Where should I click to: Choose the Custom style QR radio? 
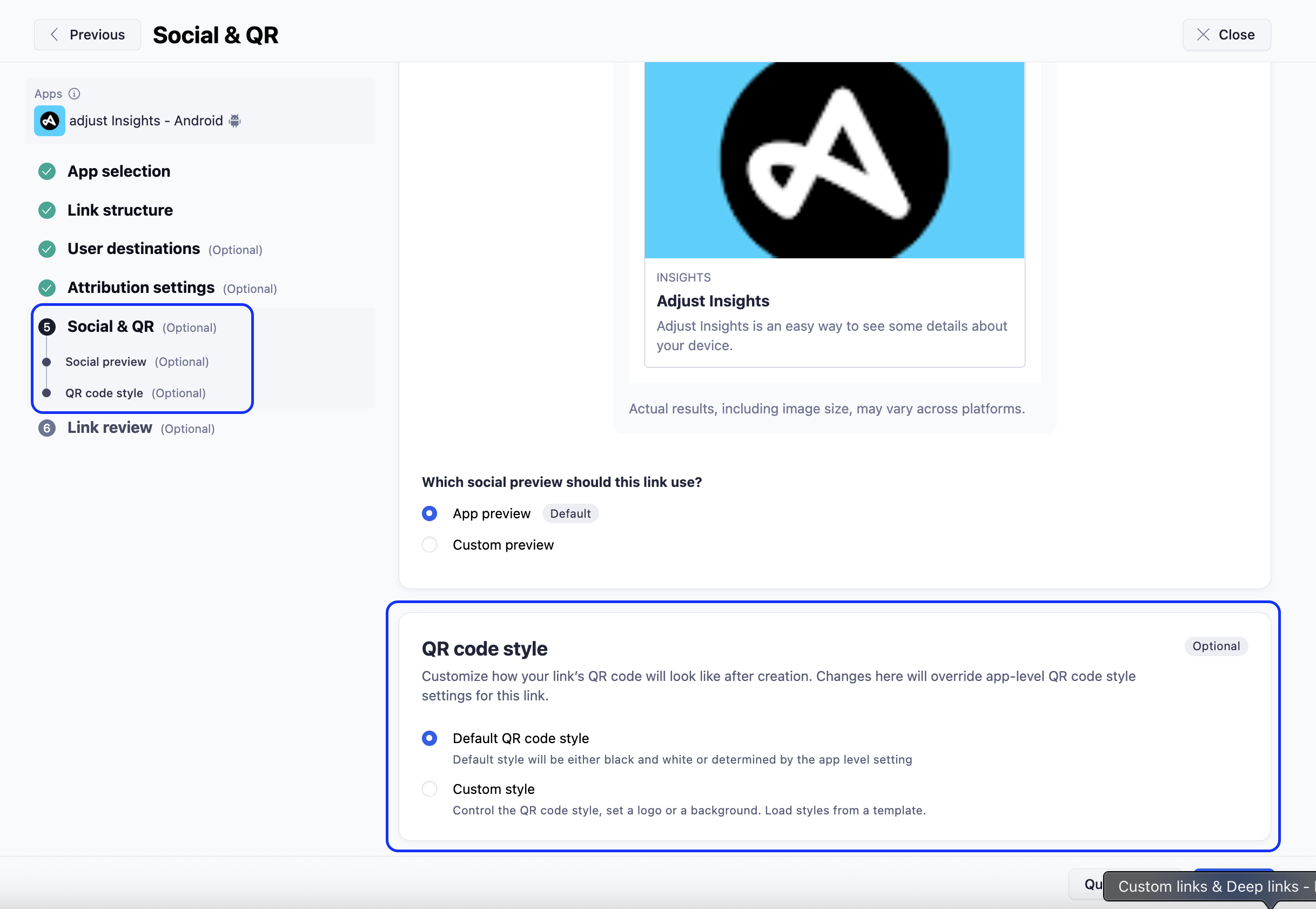(429, 789)
